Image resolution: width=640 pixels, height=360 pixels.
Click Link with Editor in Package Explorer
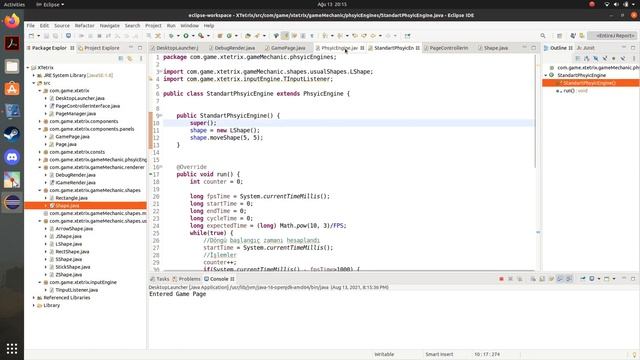point(130,58)
